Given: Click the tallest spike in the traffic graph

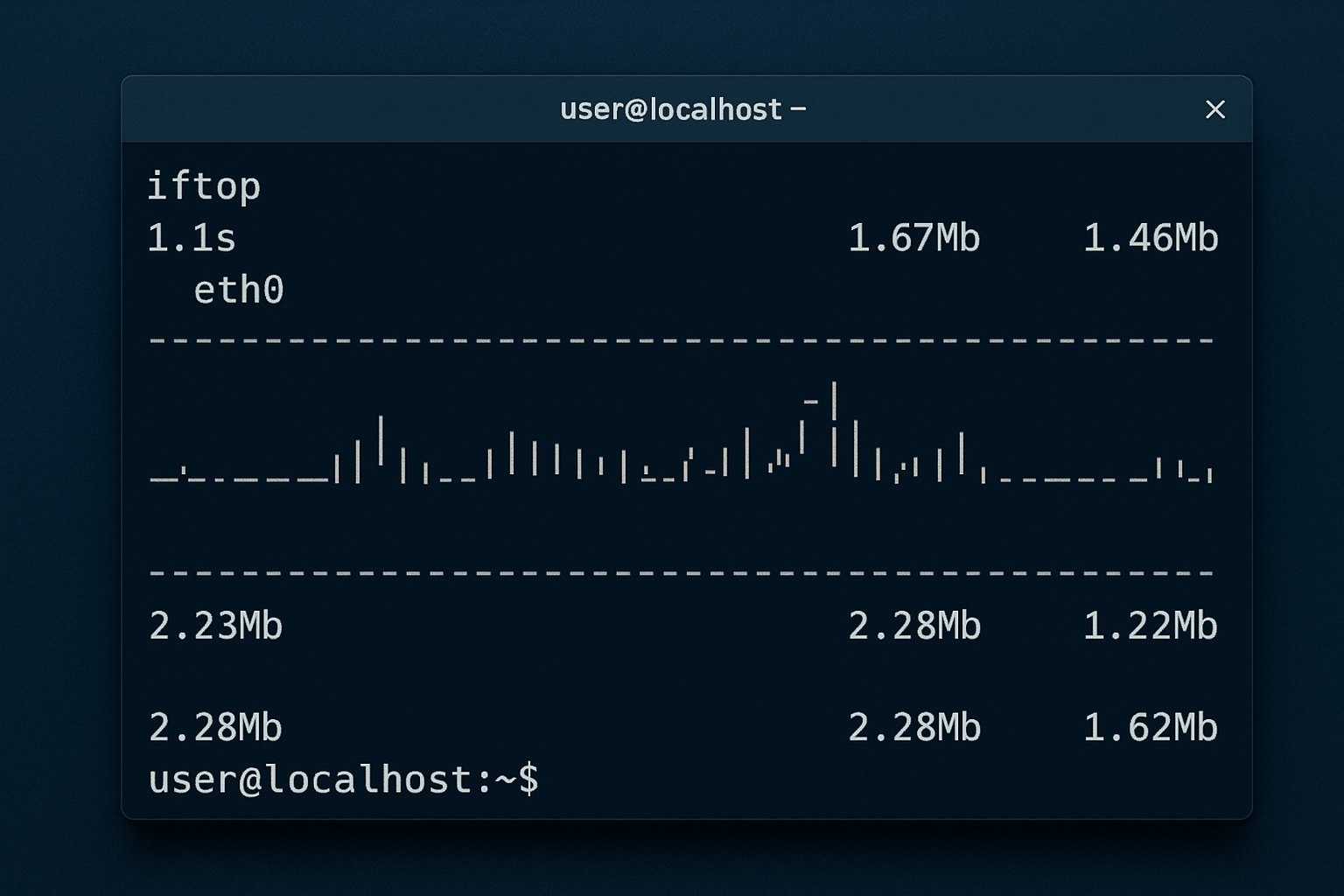Looking at the screenshot, I should click(835, 402).
